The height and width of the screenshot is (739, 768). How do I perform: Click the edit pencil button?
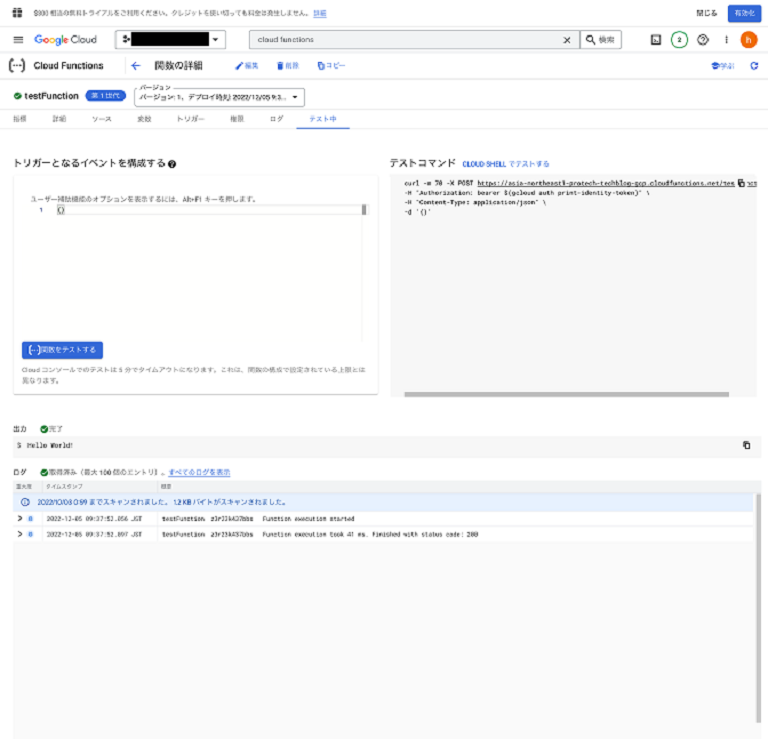pos(247,66)
